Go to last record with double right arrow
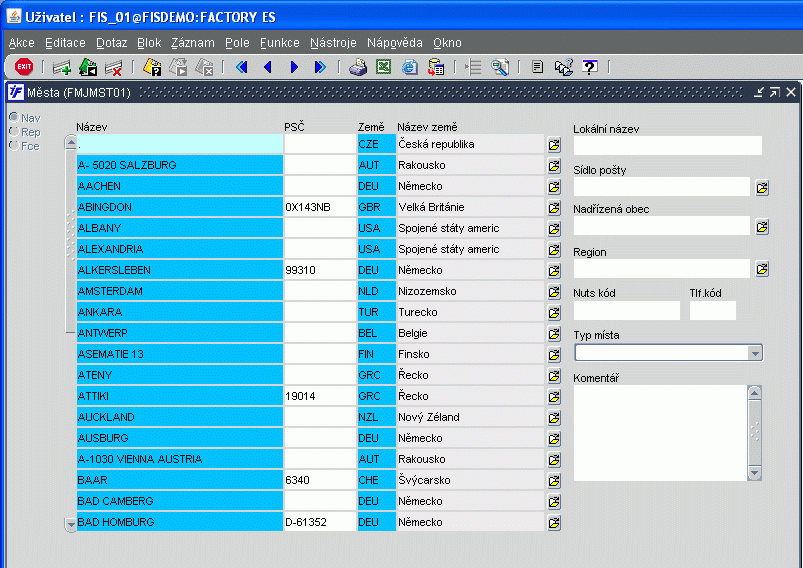Image resolution: width=803 pixels, height=568 pixels. click(320, 67)
